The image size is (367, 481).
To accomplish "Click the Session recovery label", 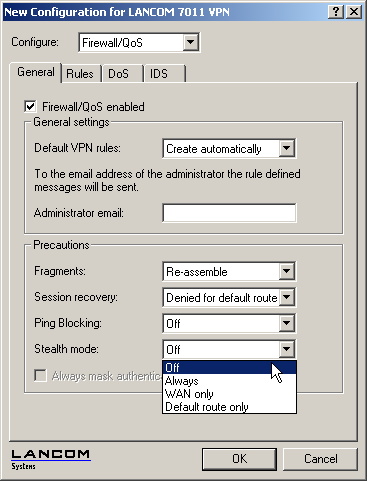I will tap(76, 297).
